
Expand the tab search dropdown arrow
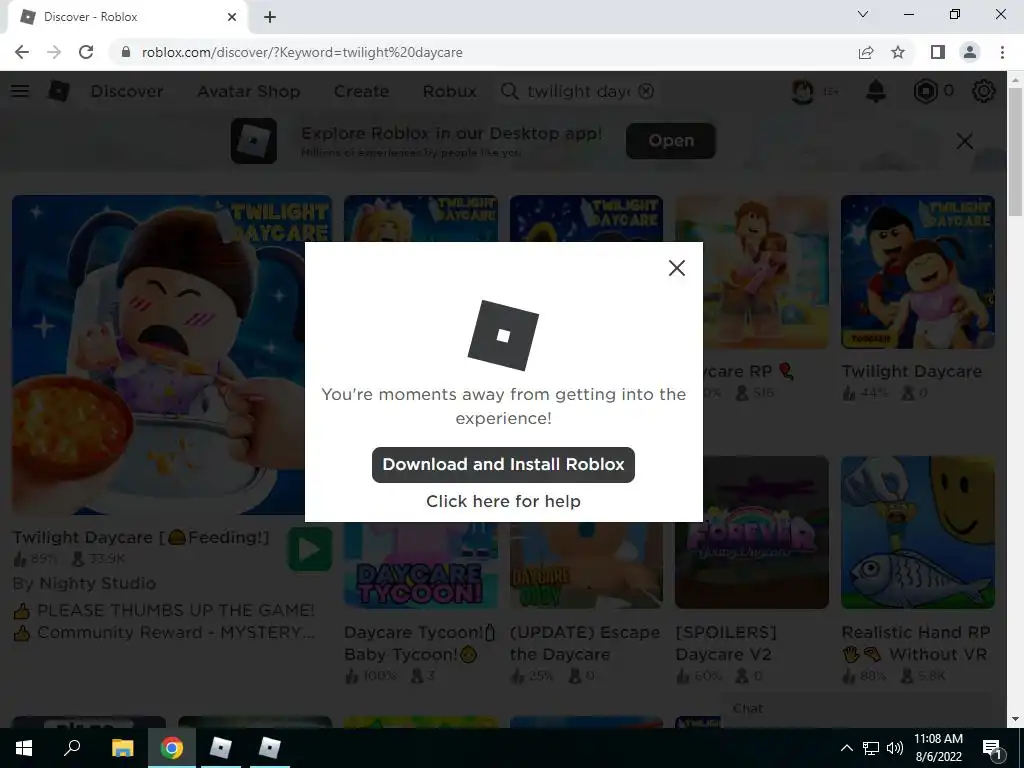pos(863,14)
